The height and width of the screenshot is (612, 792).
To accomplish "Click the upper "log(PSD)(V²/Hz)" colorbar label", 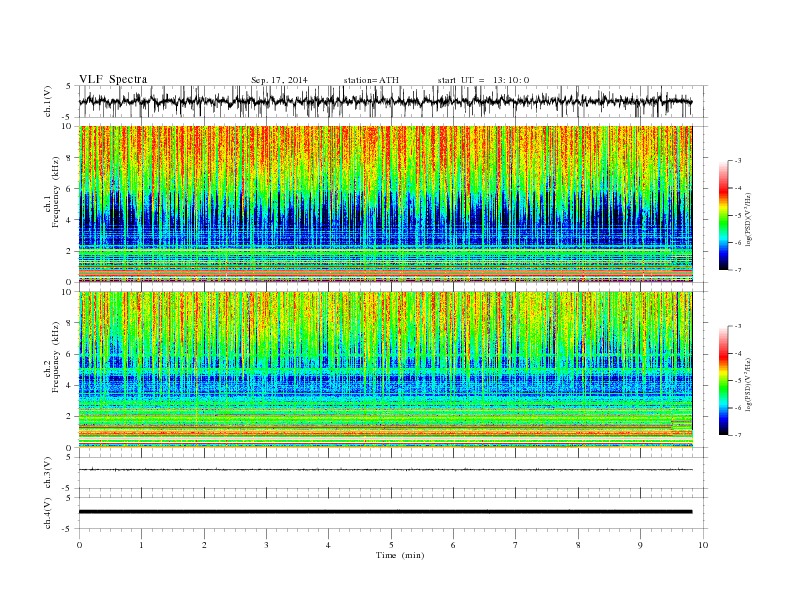I will click(748, 220).
